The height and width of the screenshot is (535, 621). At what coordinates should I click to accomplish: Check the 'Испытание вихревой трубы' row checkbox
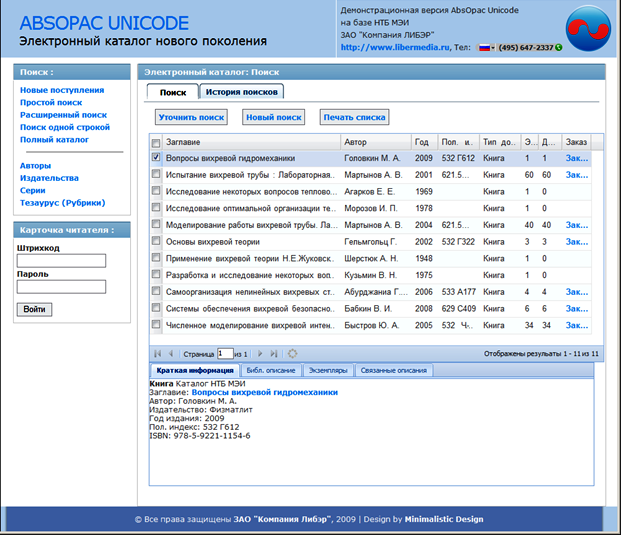(x=156, y=174)
